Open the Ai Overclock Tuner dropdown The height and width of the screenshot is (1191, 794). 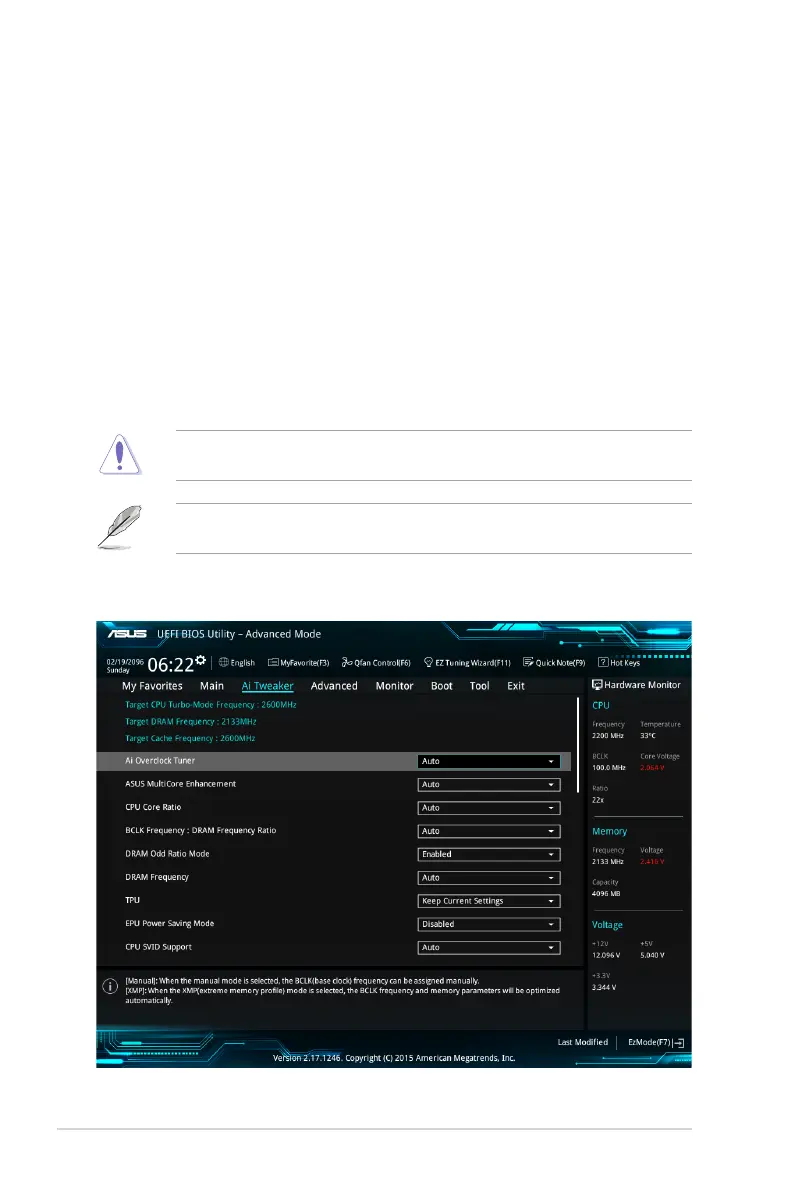point(489,761)
